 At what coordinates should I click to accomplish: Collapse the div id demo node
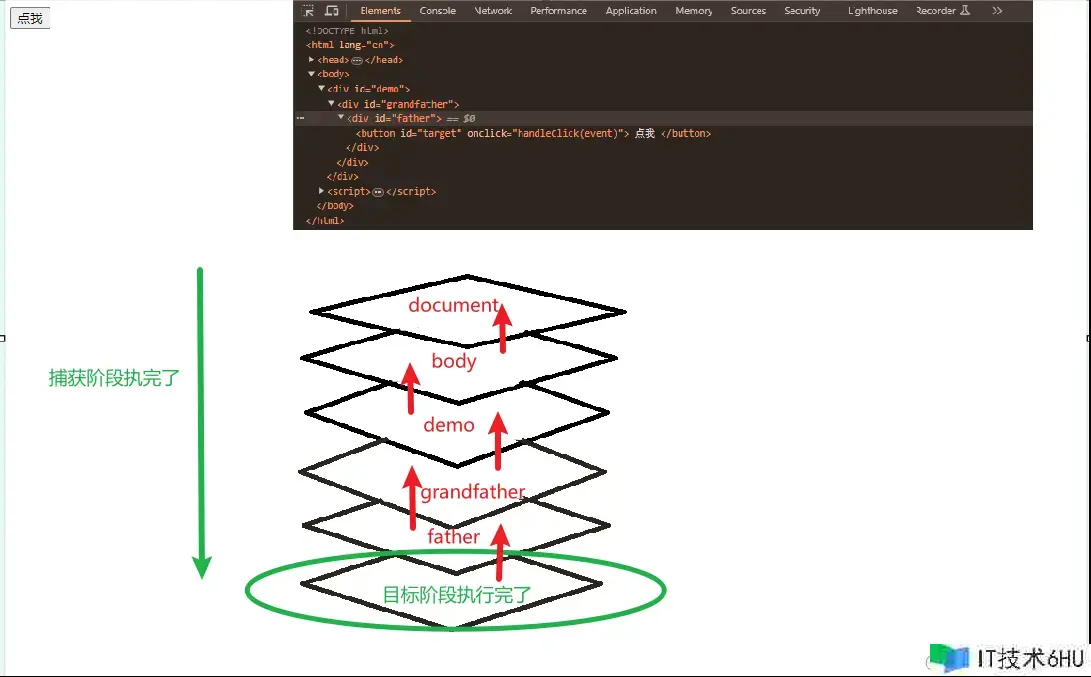(x=321, y=88)
